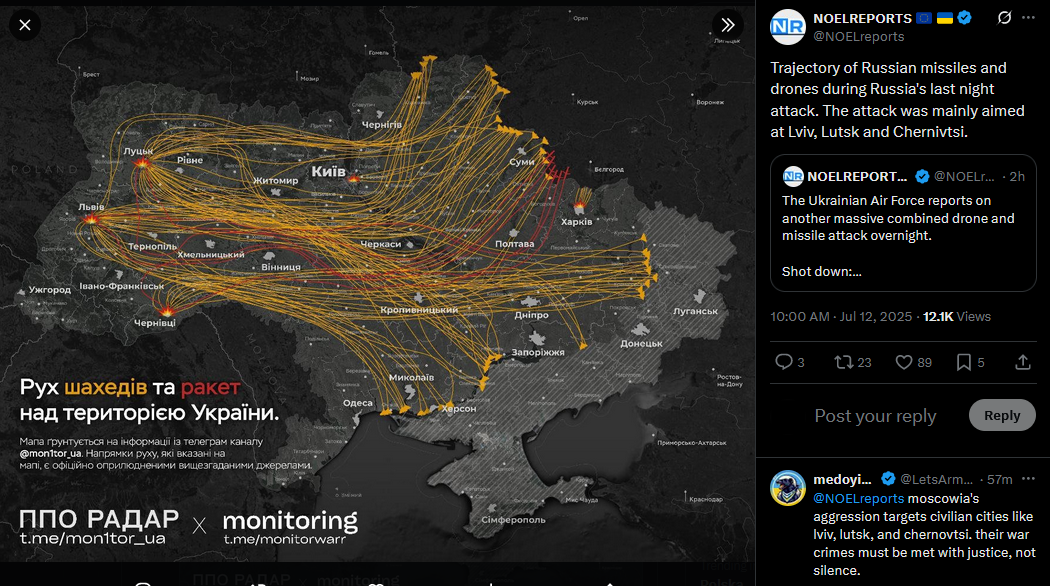The height and width of the screenshot is (586, 1050).
Task: Open the 12.1K Views analytics
Action: coord(957,317)
